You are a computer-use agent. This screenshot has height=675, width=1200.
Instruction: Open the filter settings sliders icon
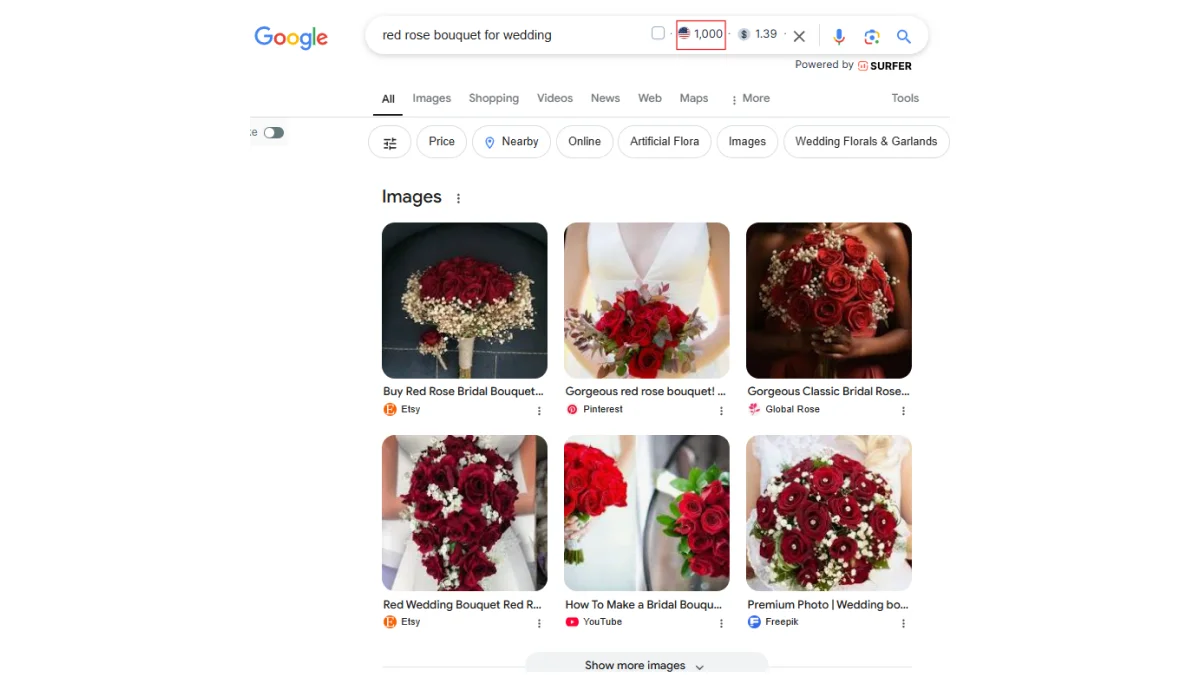click(x=390, y=142)
